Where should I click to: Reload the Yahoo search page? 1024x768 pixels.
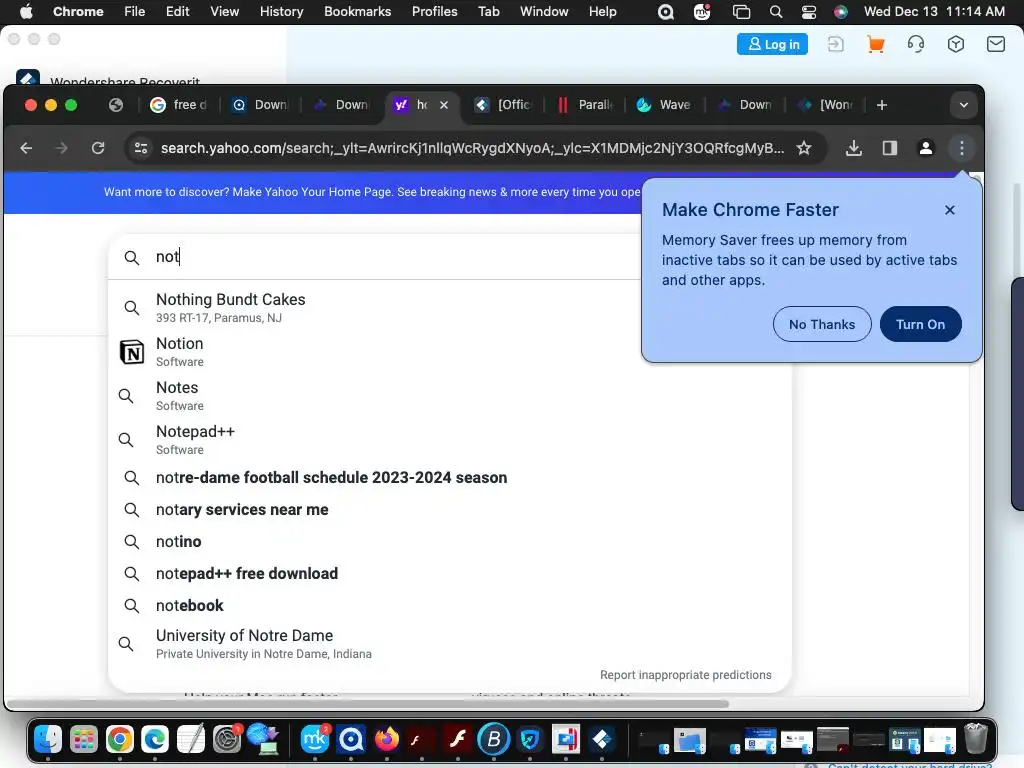click(x=98, y=148)
